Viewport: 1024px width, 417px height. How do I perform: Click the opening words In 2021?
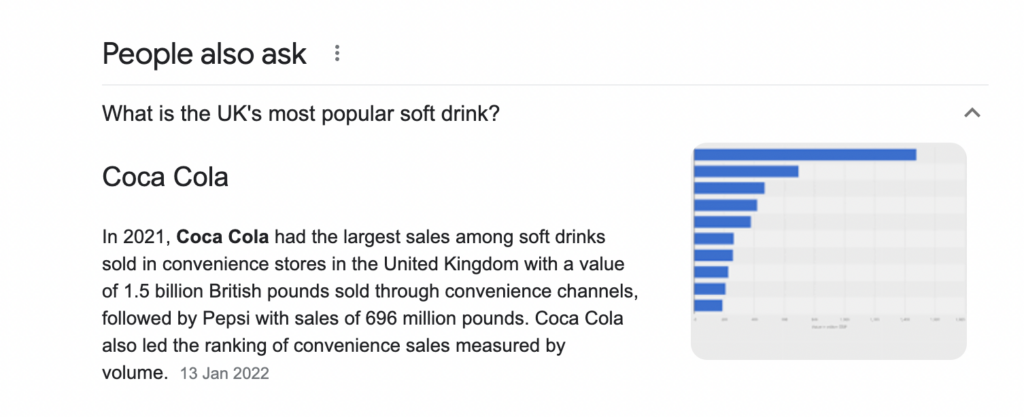pyautogui.click(x=137, y=236)
